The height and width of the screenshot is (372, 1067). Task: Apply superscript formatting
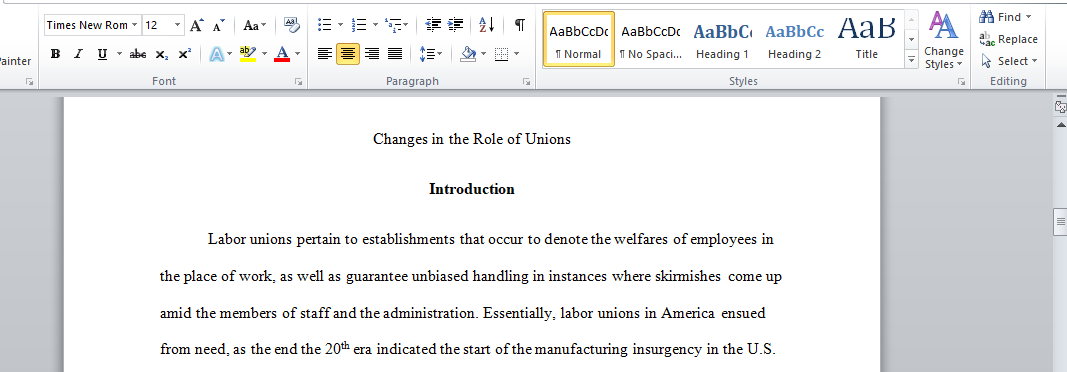(184, 54)
